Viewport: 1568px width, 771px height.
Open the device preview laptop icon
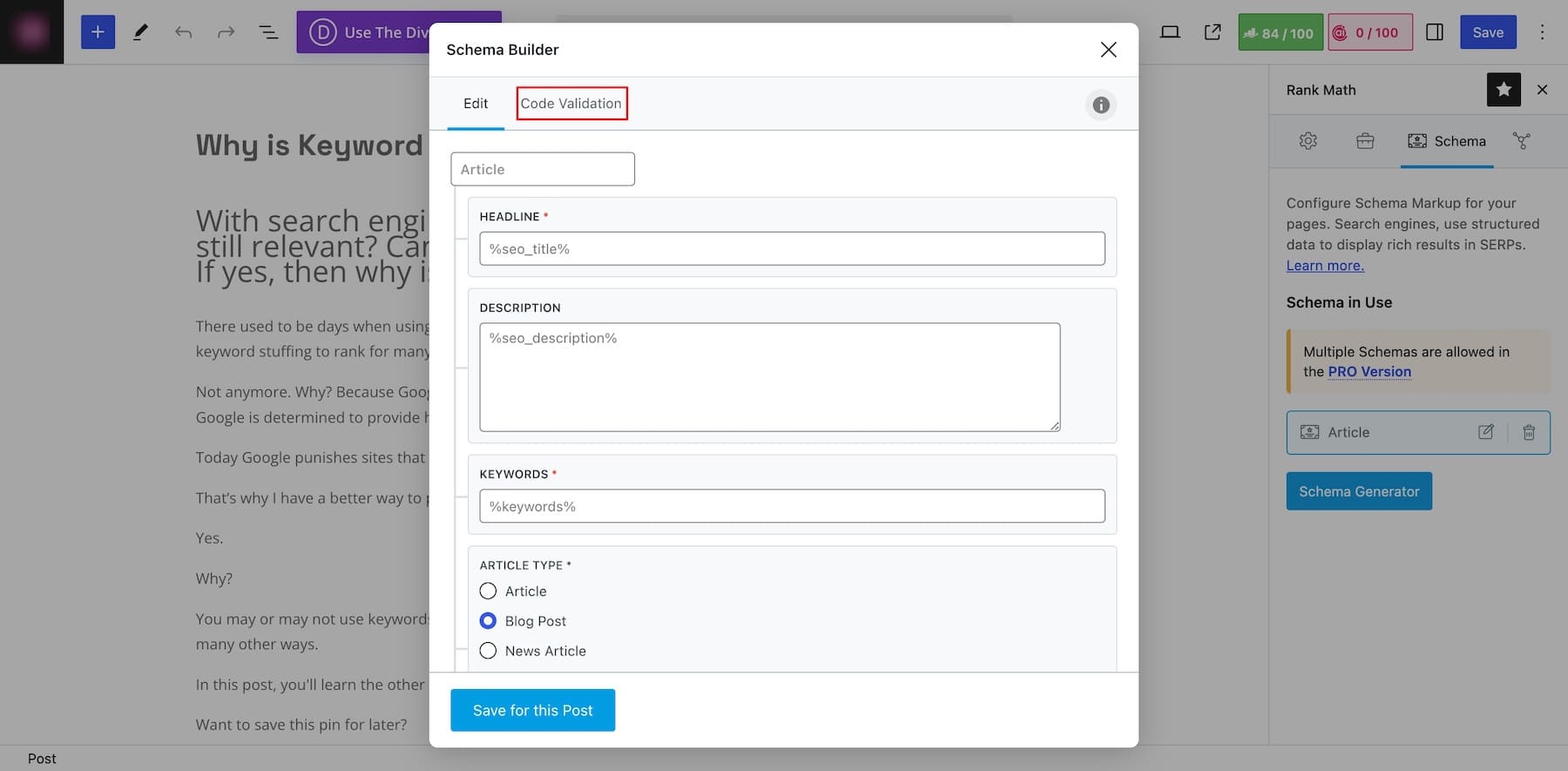(x=1170, y=32)
